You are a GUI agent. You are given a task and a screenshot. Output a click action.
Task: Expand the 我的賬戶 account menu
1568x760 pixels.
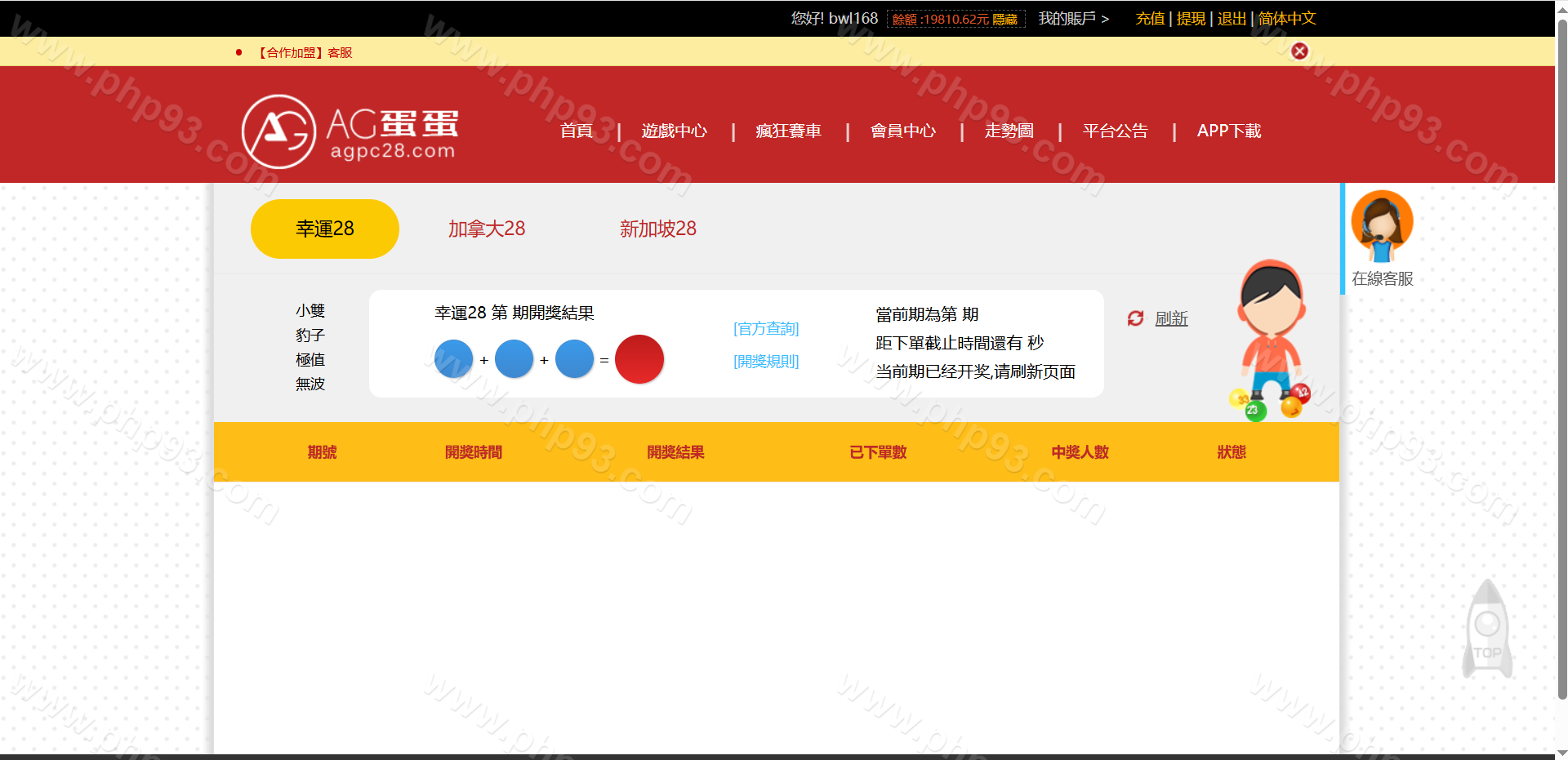1073,19
